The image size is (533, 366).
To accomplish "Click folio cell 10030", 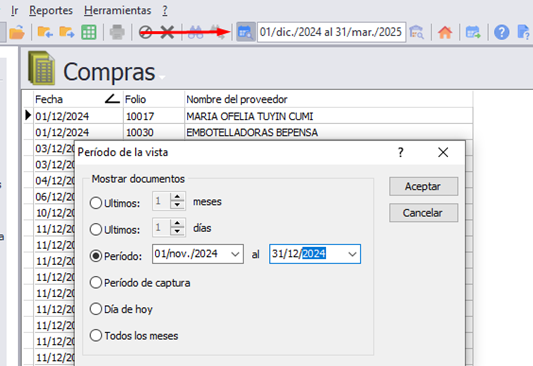I will [x=154, y=133].
